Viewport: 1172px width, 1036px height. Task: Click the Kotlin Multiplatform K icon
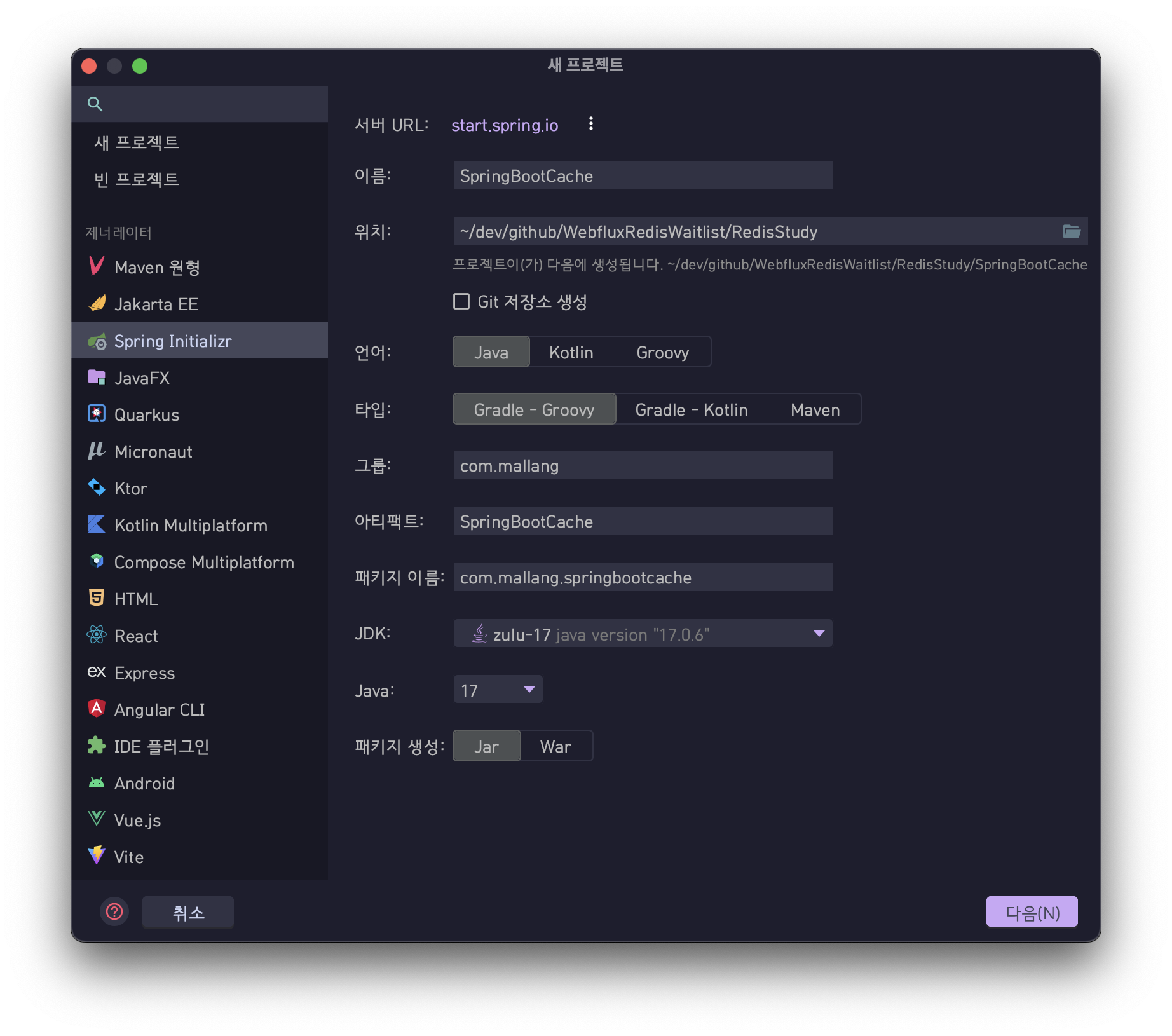click(97, 524)
